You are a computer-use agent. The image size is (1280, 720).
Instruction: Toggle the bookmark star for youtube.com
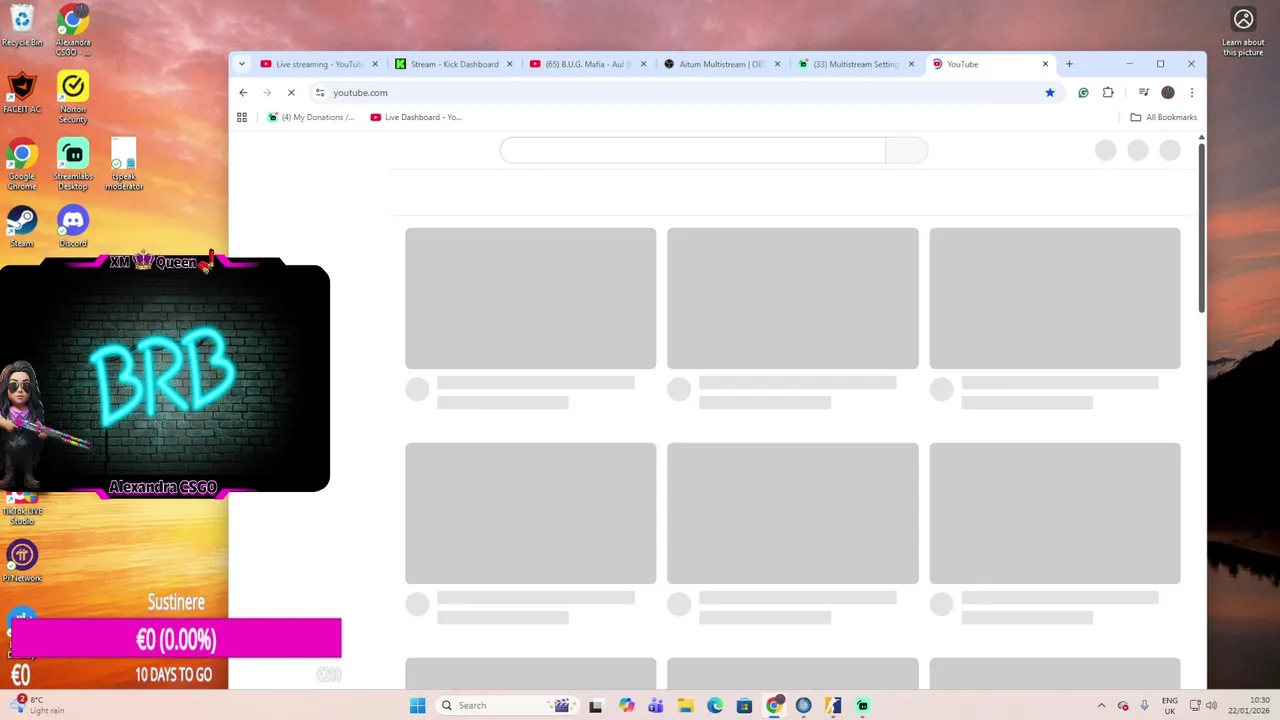coord(1049,92)
